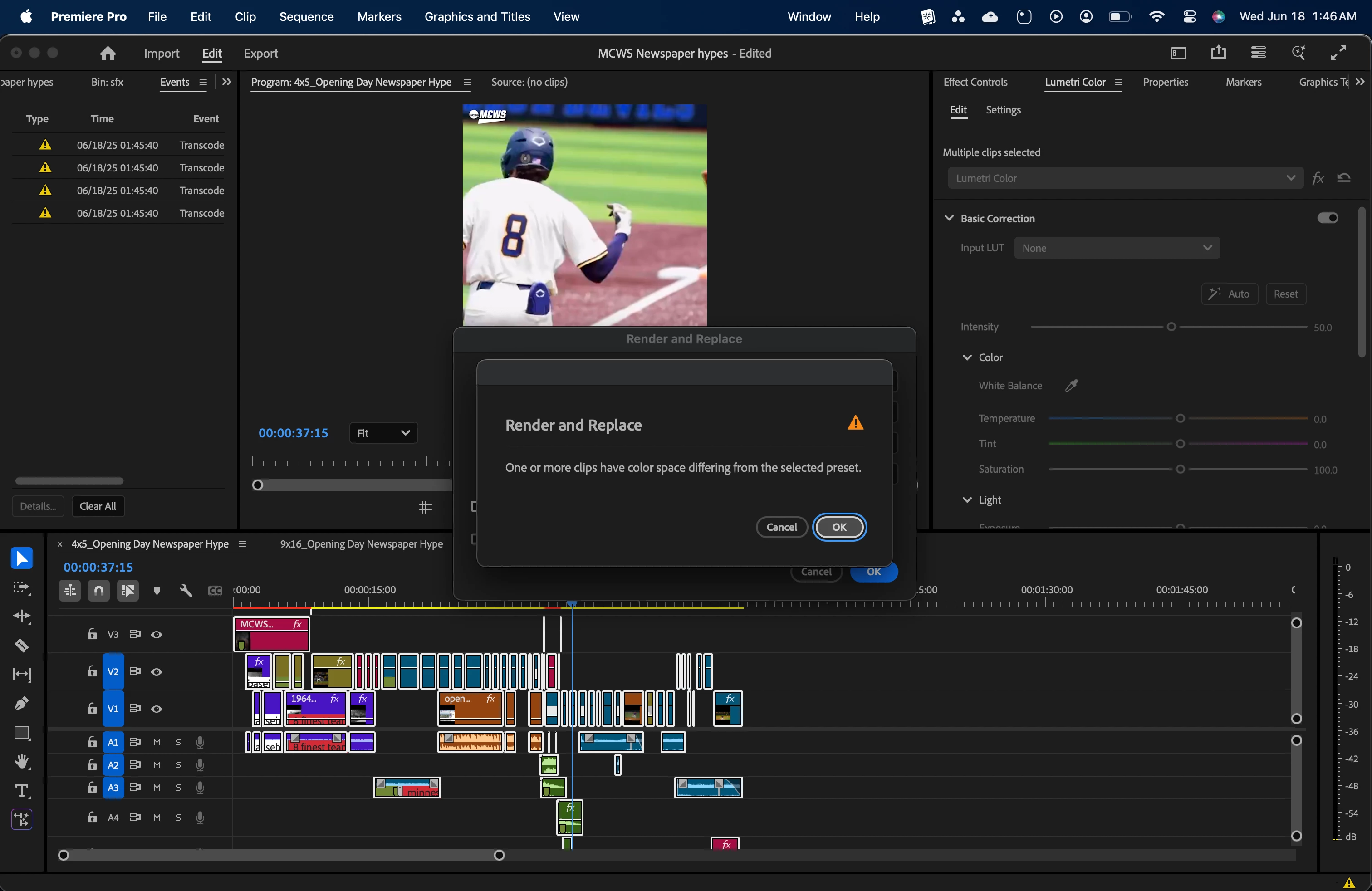Open the Fit zoom level dropdown

383,433
